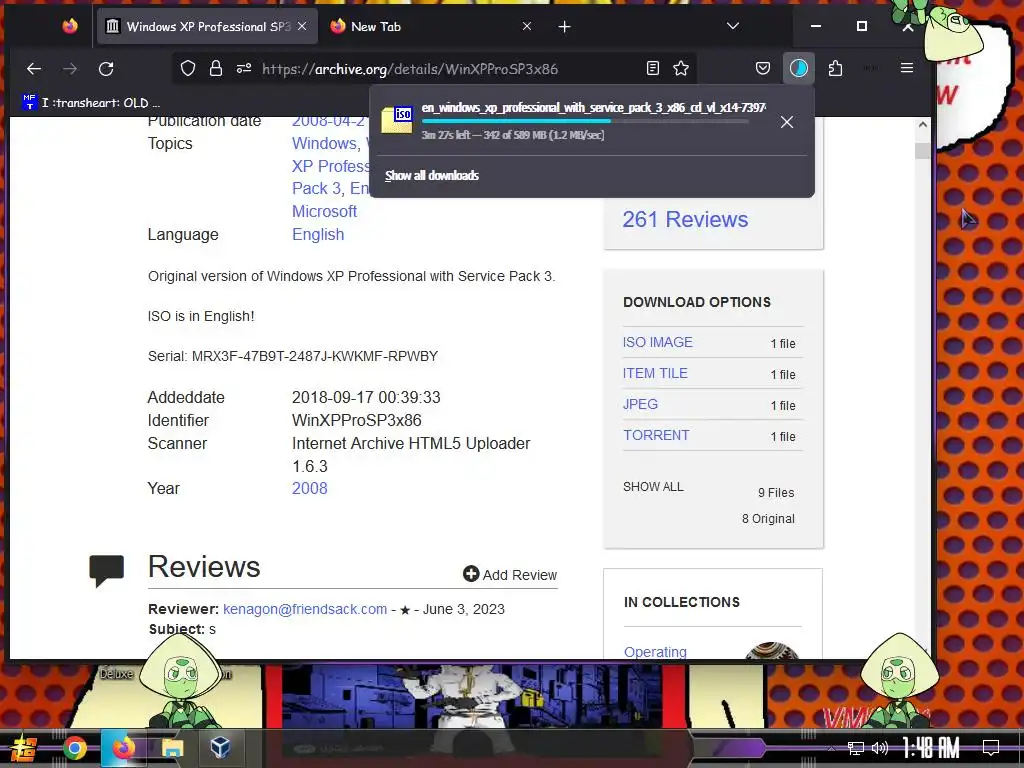
Task: Click the Operating collection link
Action: coord(655,652)
